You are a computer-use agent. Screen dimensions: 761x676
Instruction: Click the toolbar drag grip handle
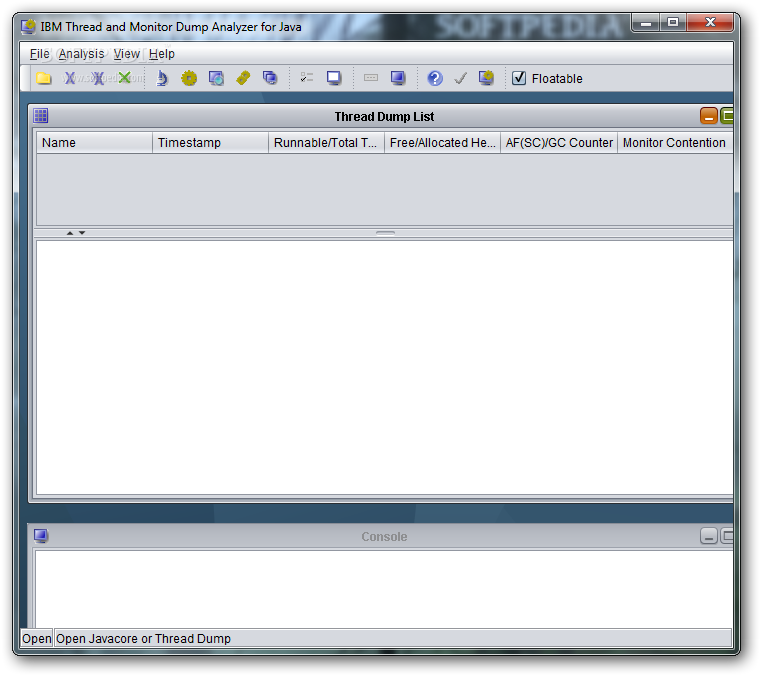point(26,78)
